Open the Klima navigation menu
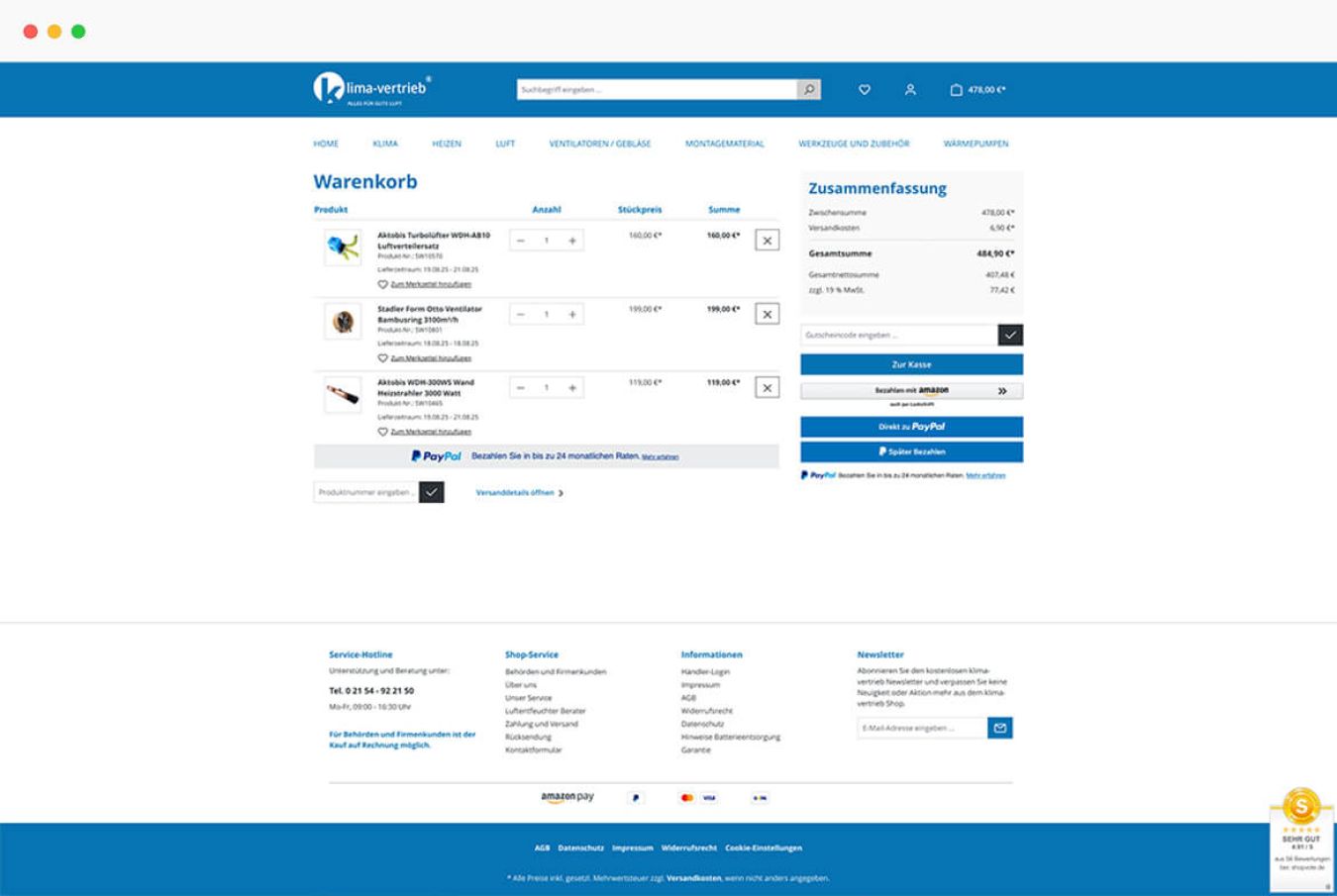This screenshot has height=896, width=1337. coord(385,145)
